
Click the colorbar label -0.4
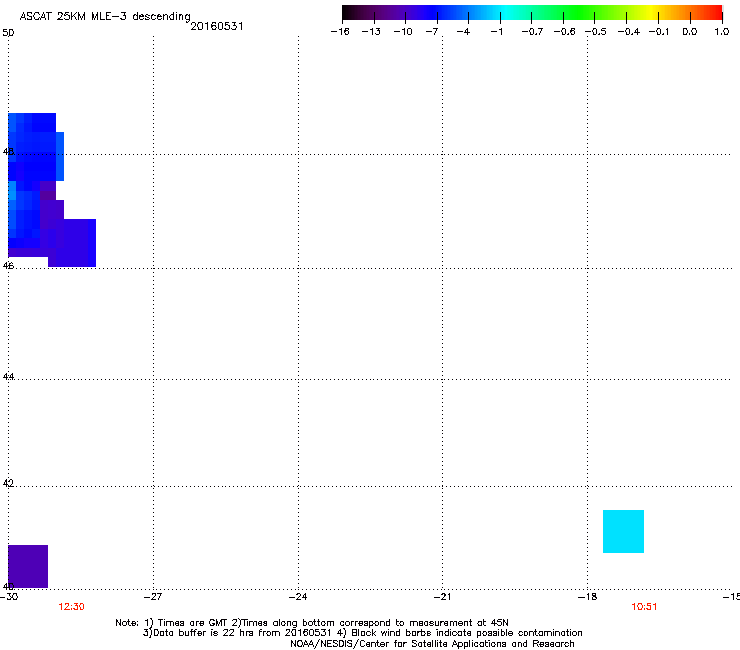[x=629, y=32]
